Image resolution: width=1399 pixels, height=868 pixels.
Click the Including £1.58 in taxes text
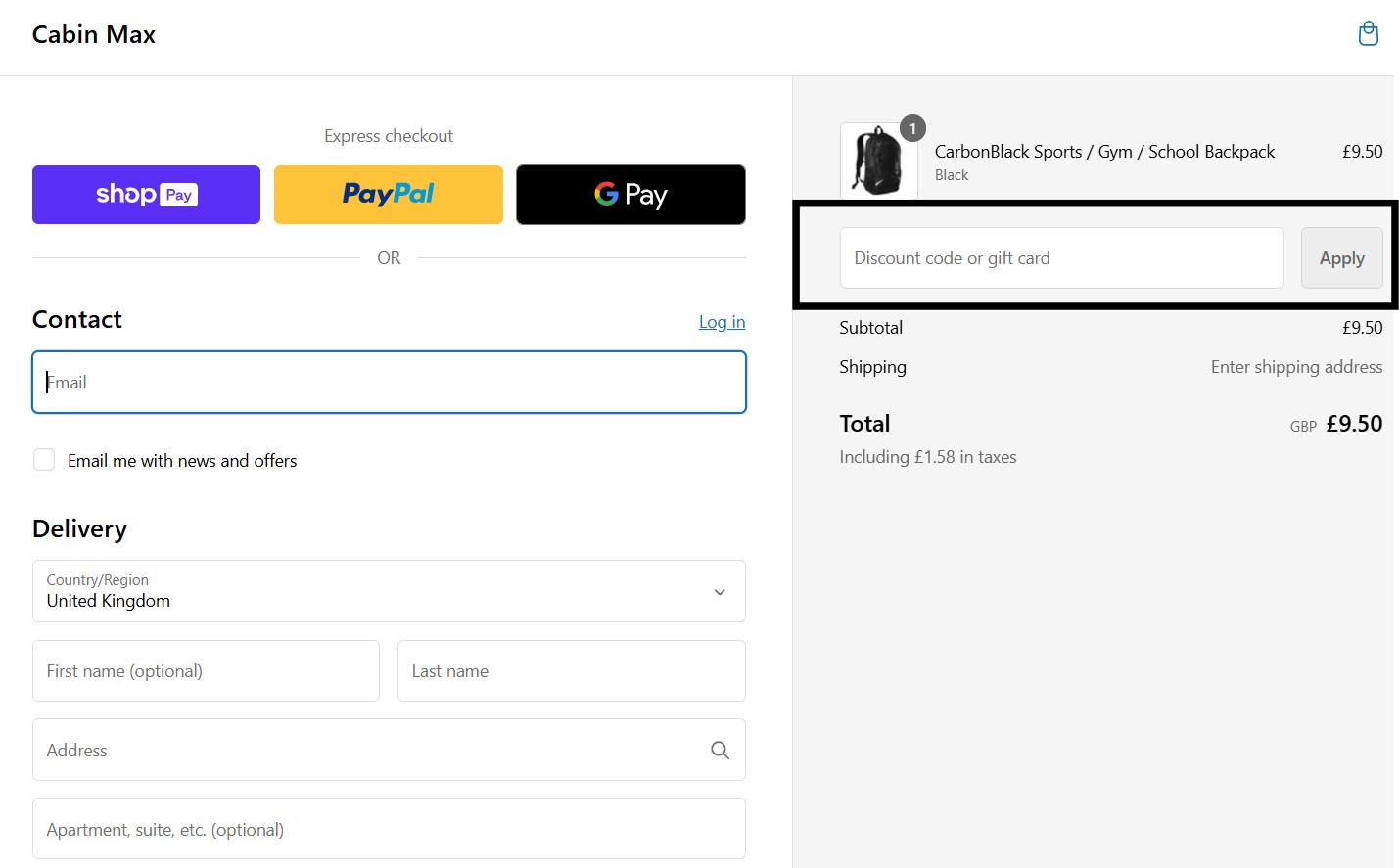[928, 457]
